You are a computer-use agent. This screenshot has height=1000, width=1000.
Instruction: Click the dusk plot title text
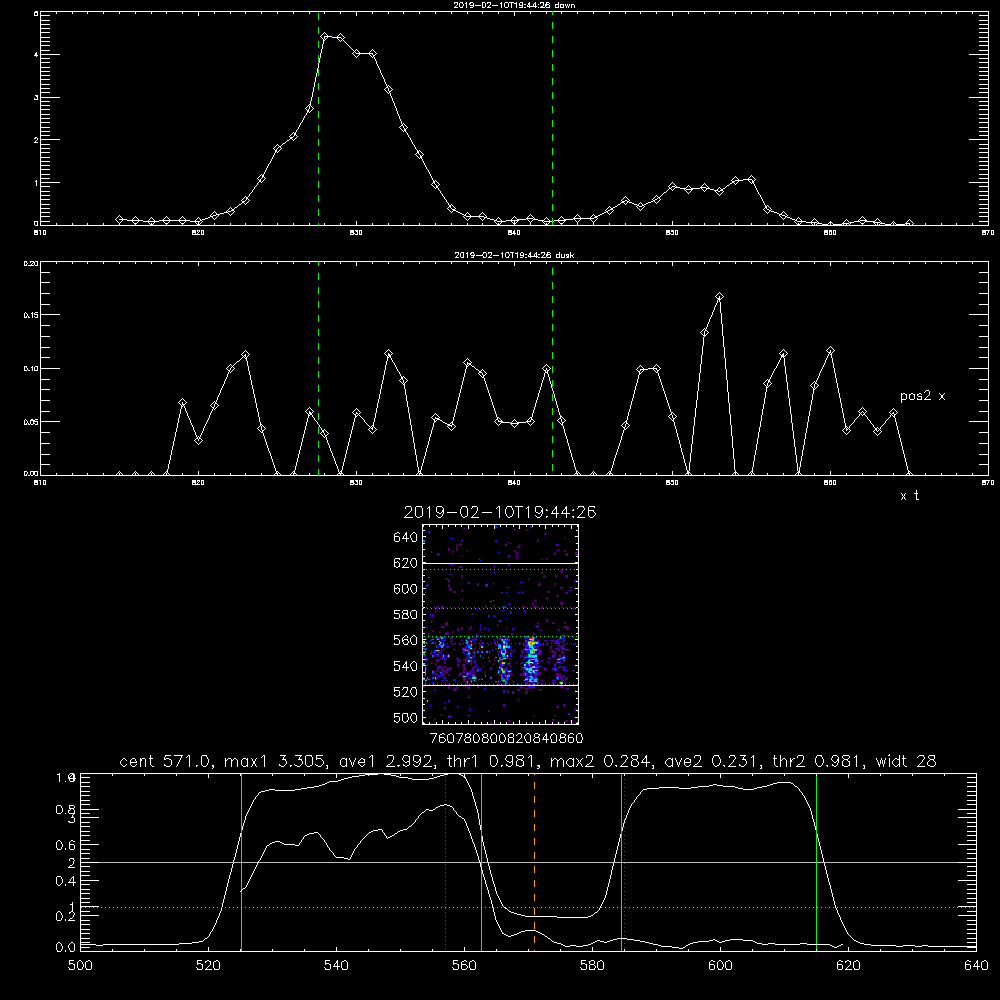click(x=514, y=254)
